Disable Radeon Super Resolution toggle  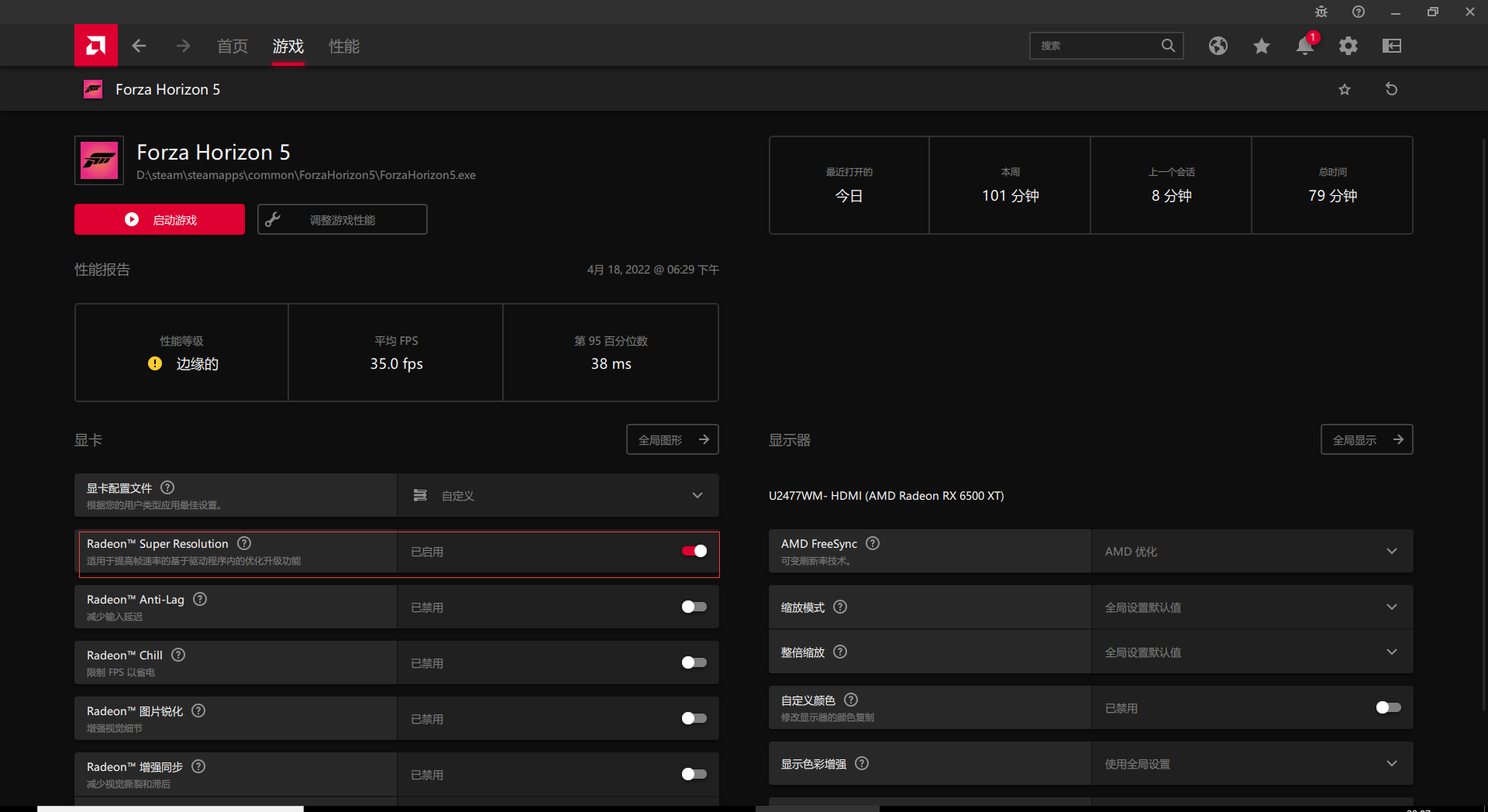point(694,551)
